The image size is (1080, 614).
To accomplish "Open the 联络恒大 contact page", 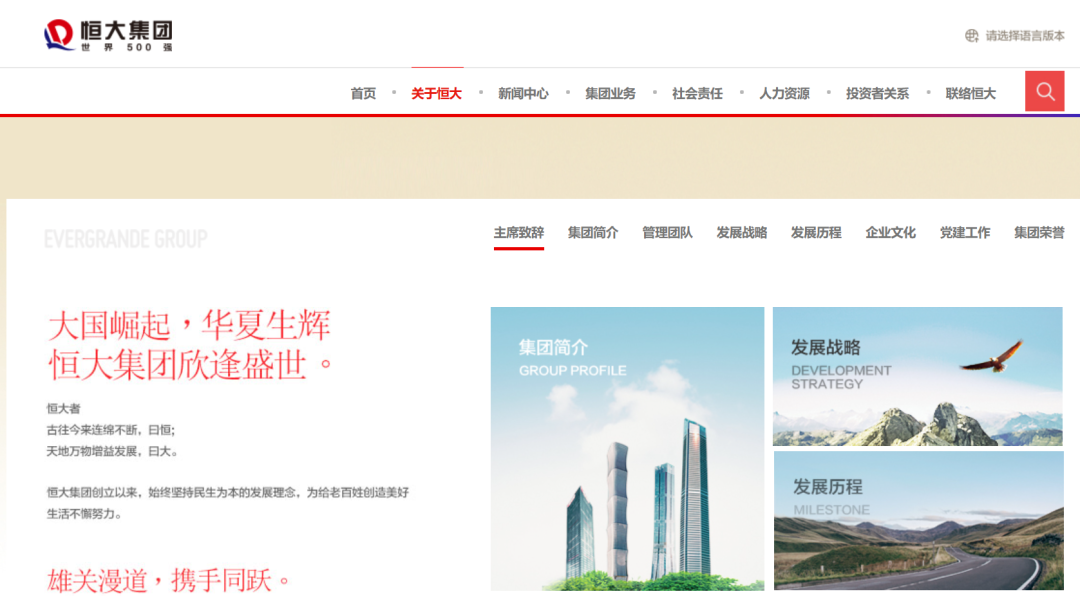I will point(970,93).
